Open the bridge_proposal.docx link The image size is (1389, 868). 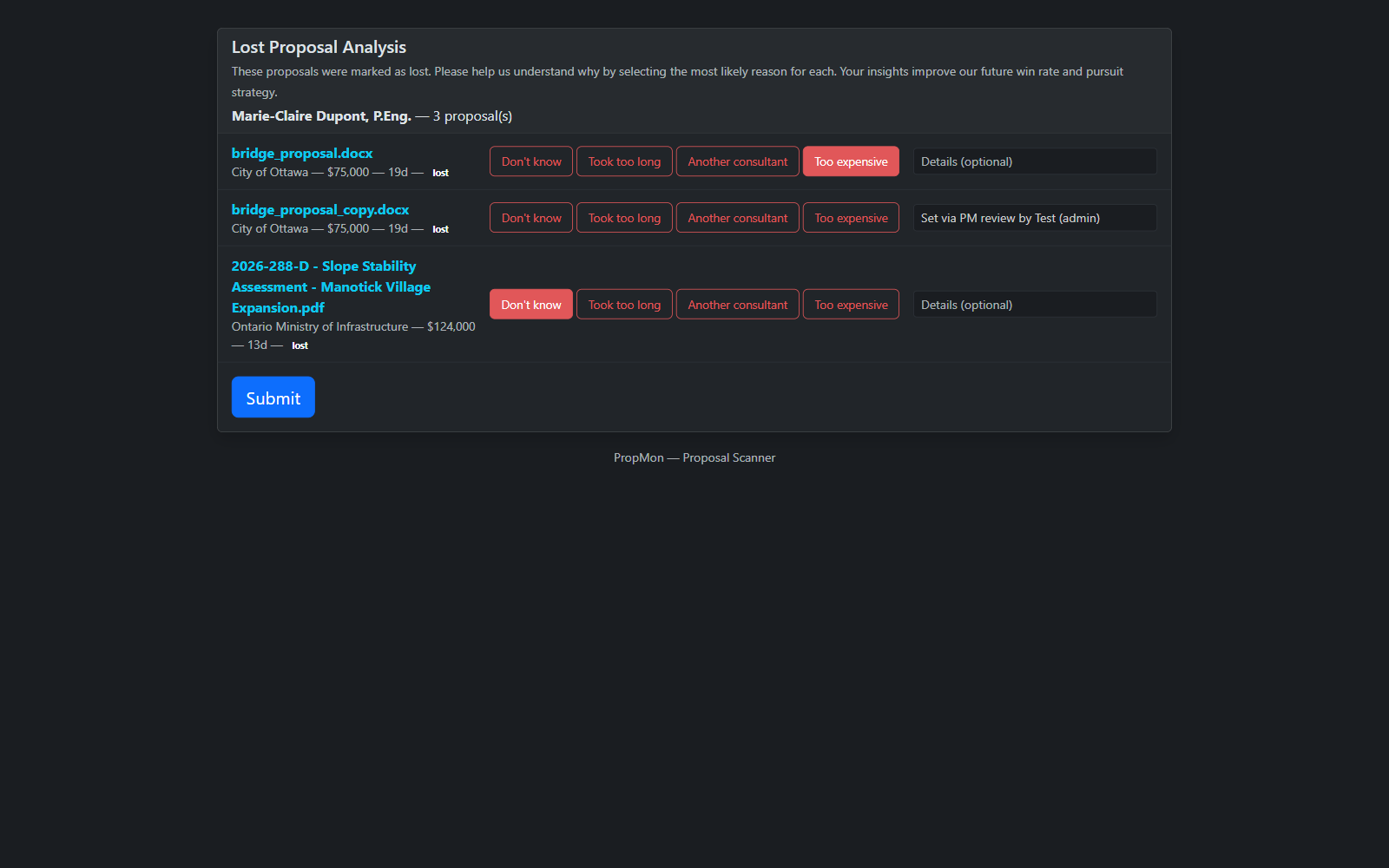[302, 154]
